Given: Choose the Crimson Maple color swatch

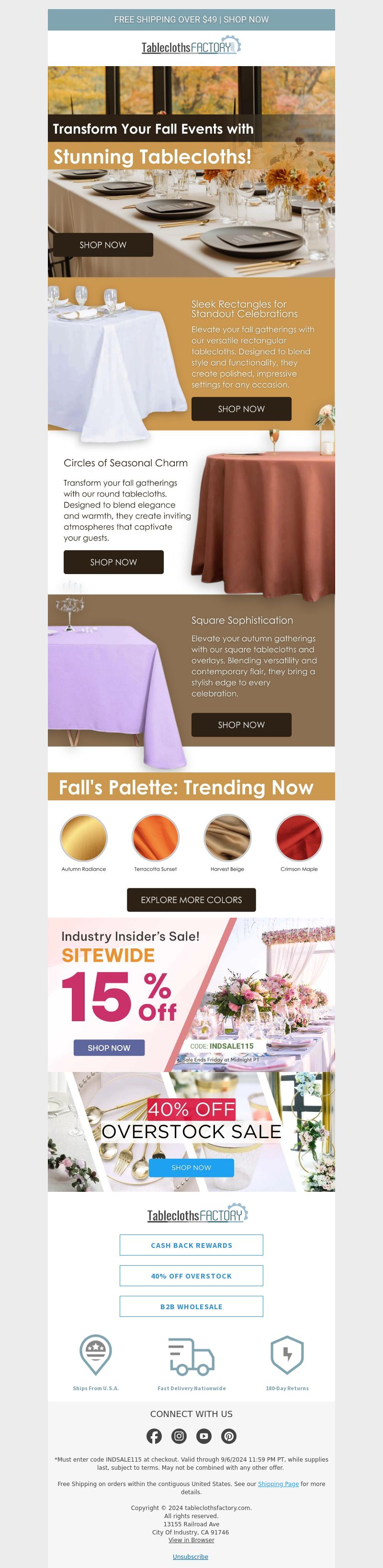Looking at the screenshot, I should click(299, 838).
